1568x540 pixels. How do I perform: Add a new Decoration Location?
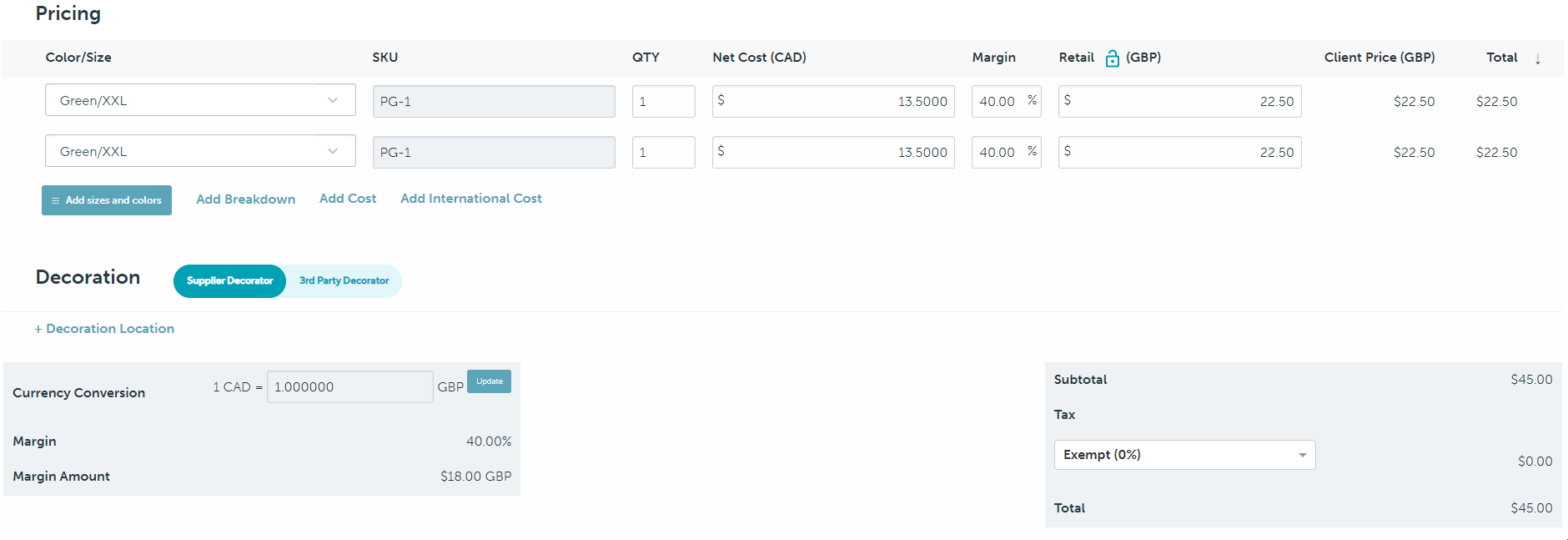pyautogui.click(x=104, y=329)
